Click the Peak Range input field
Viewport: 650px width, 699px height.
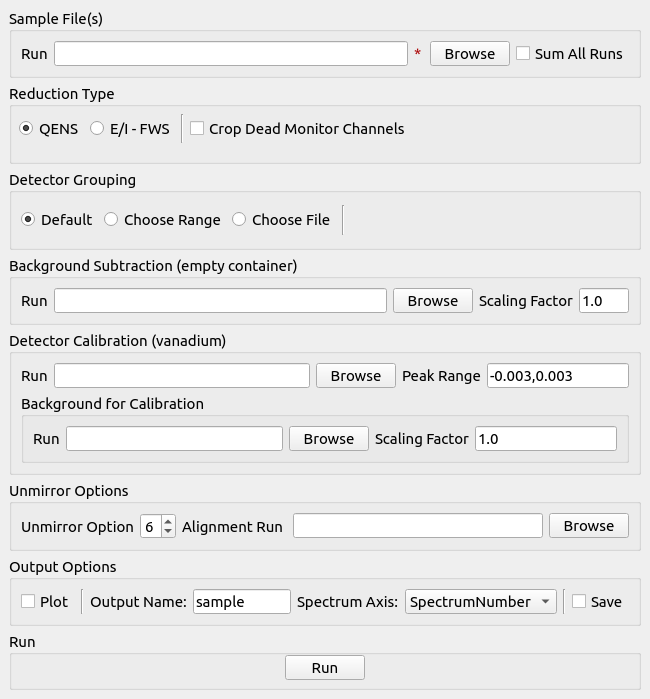[x=557, y=376]
